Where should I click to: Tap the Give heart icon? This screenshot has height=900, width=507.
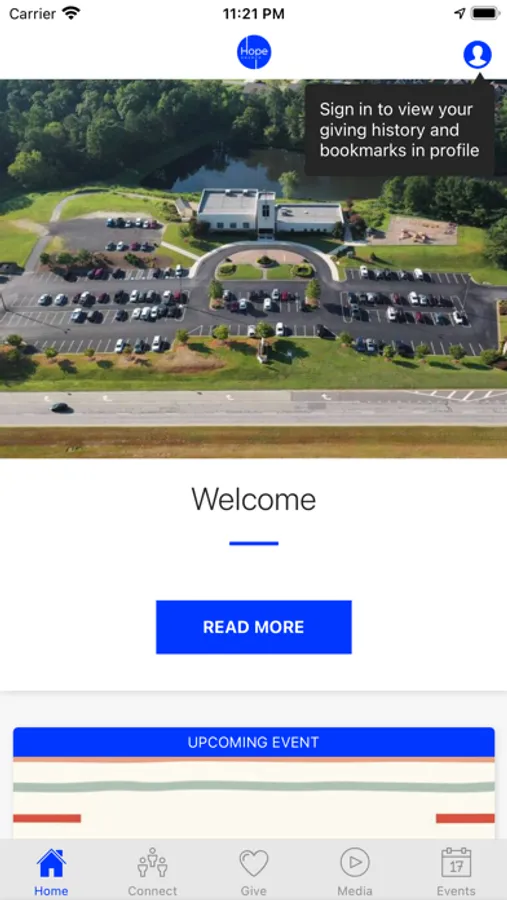coord(254,863)
